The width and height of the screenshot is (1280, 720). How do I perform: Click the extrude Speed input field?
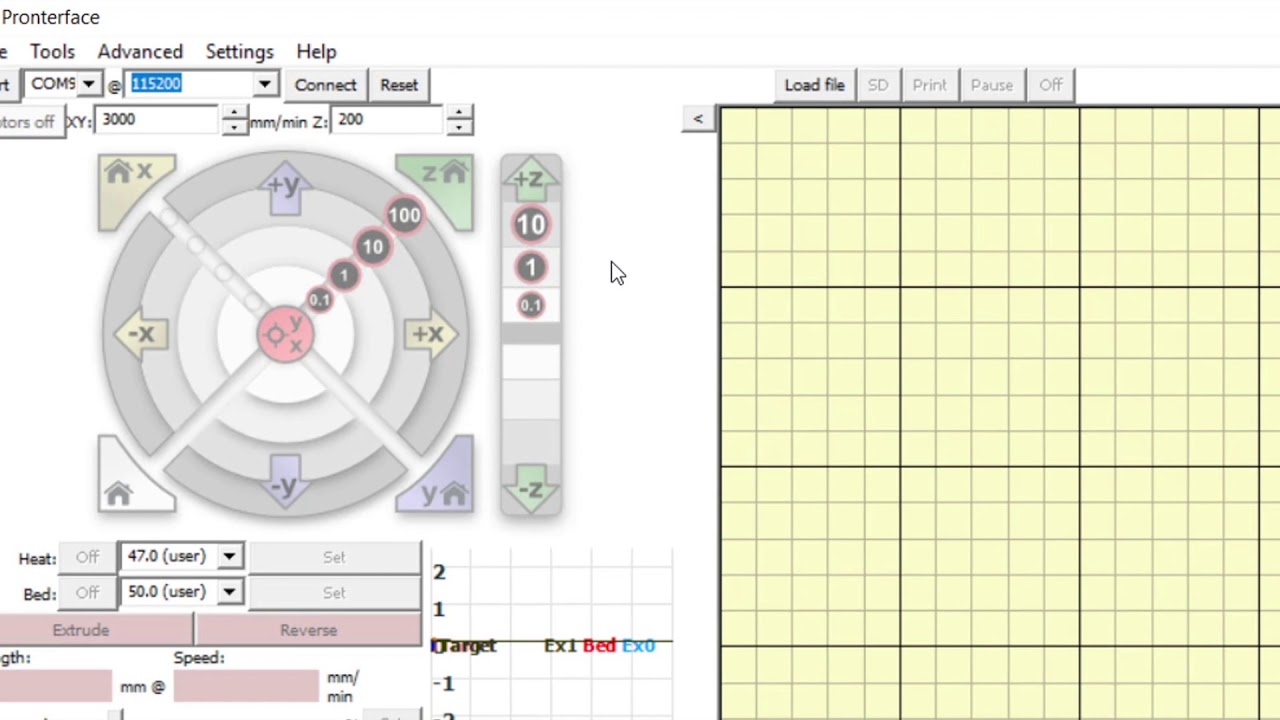246,685
